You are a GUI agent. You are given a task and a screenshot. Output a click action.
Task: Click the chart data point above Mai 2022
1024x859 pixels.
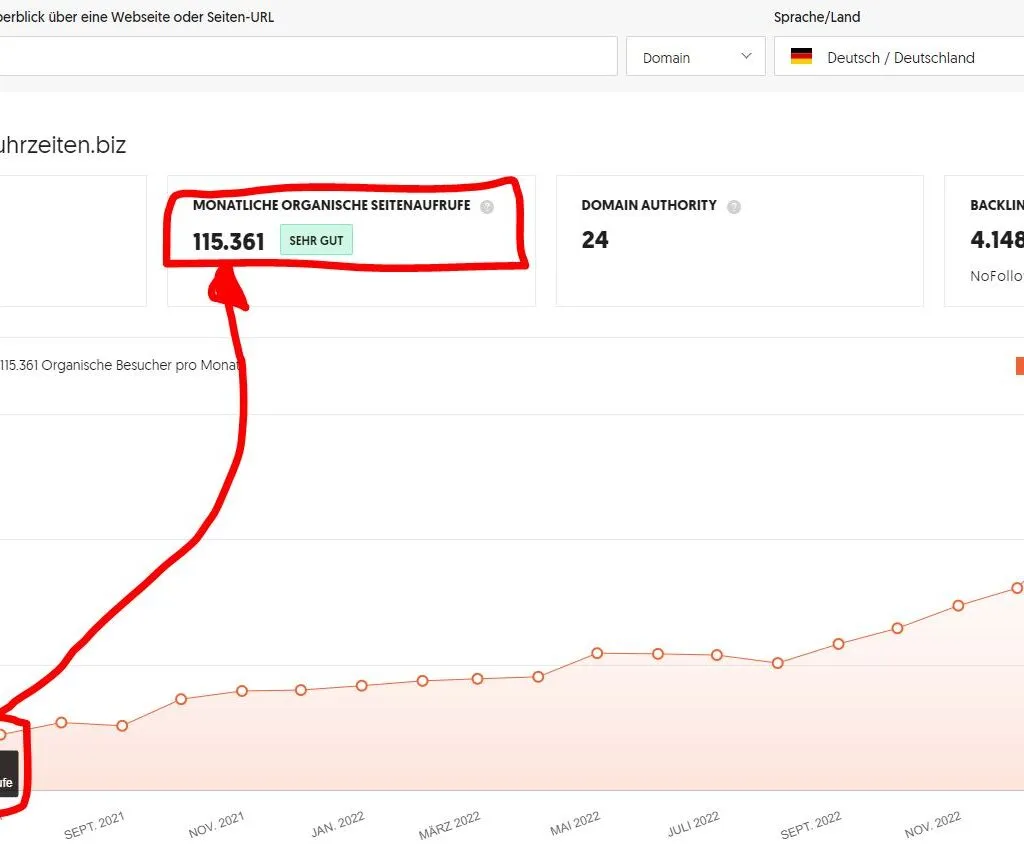pos(597,653)
